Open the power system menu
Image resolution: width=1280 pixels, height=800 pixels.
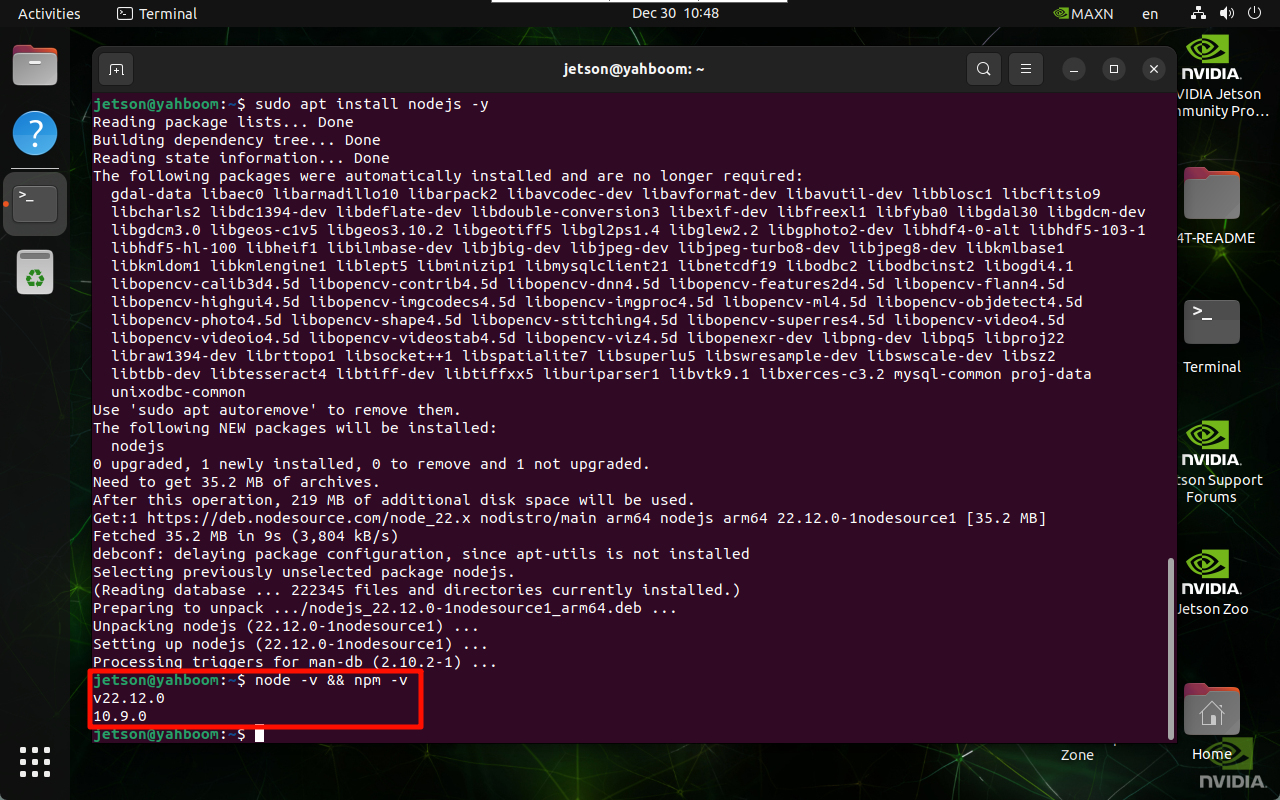point(1256,13)
